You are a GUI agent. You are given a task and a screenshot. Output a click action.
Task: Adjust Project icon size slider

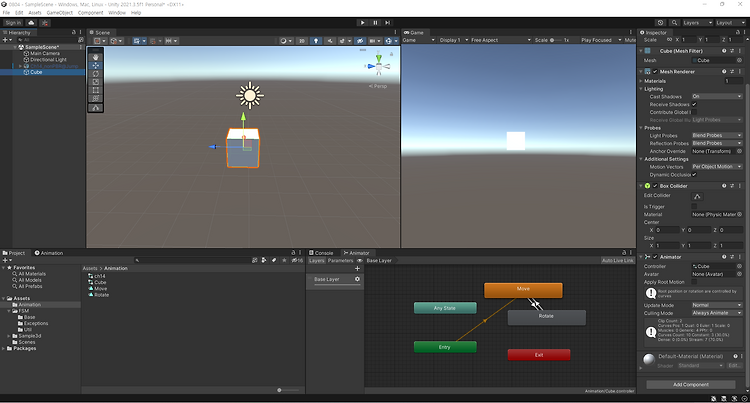point(287,390)
